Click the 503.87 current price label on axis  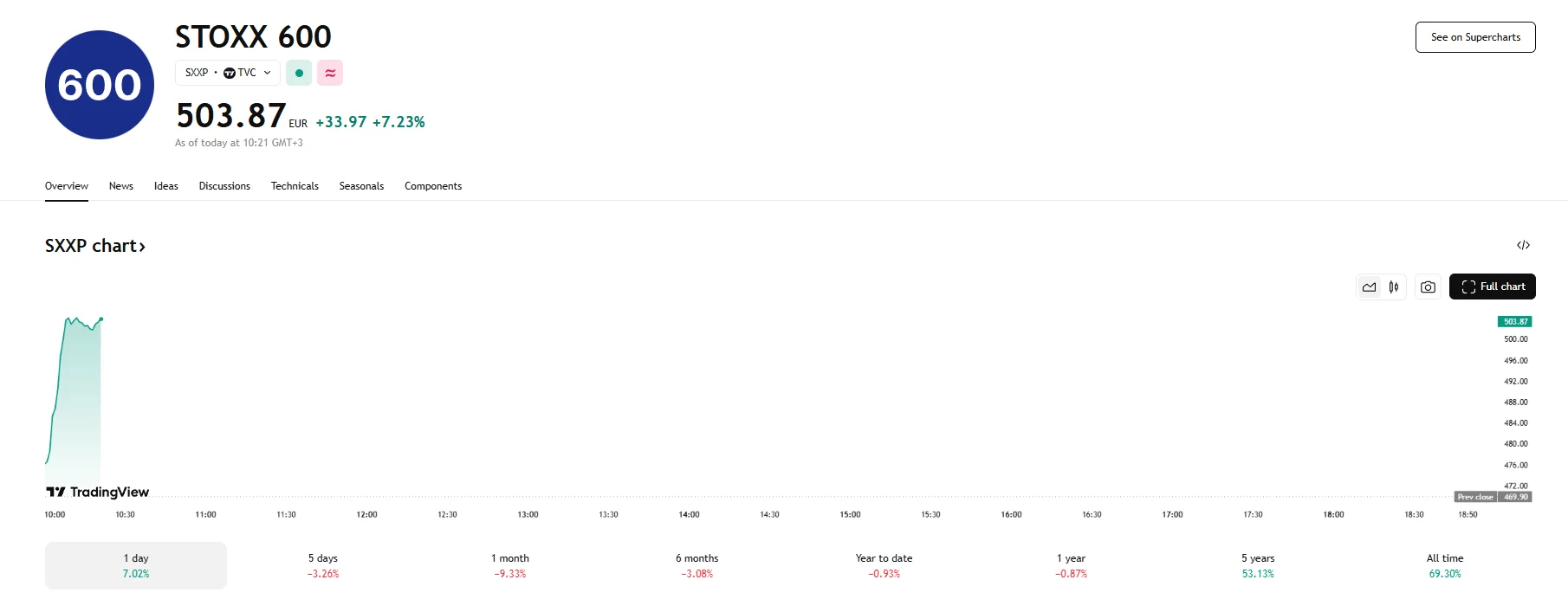pos(1515,321)
